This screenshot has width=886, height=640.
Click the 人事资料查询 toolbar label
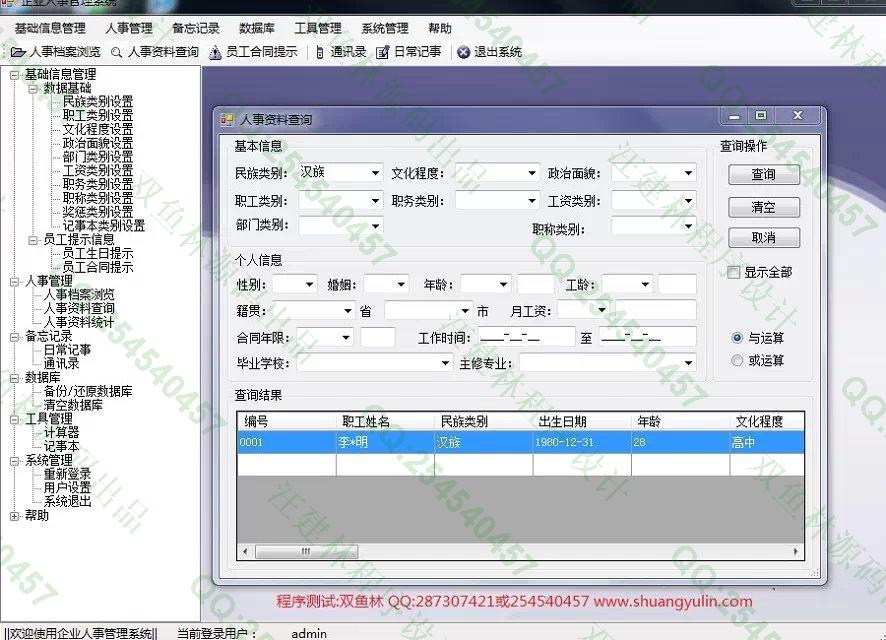click(163, 52)
